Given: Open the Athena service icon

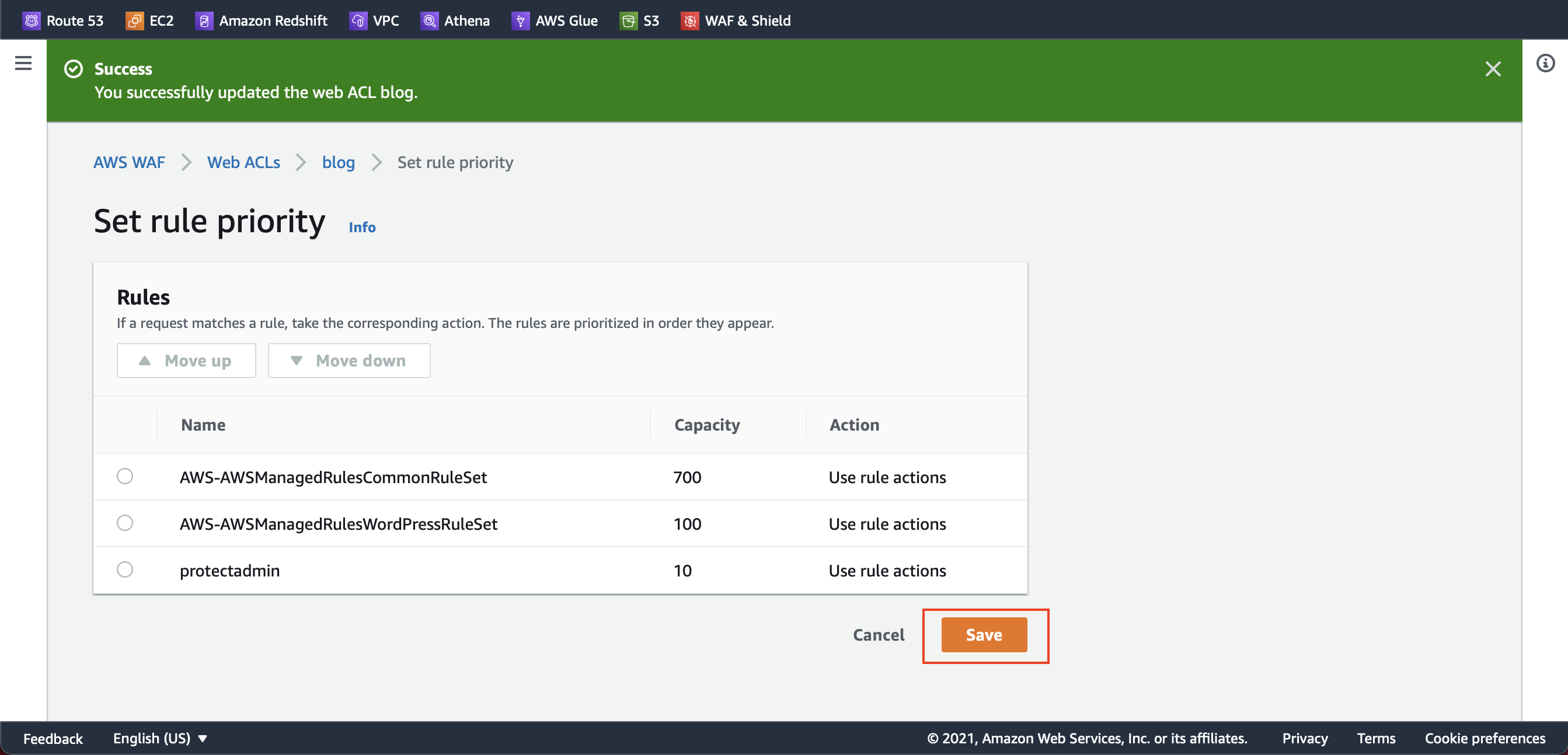Looking at the screenshot, I should [429, 20].
